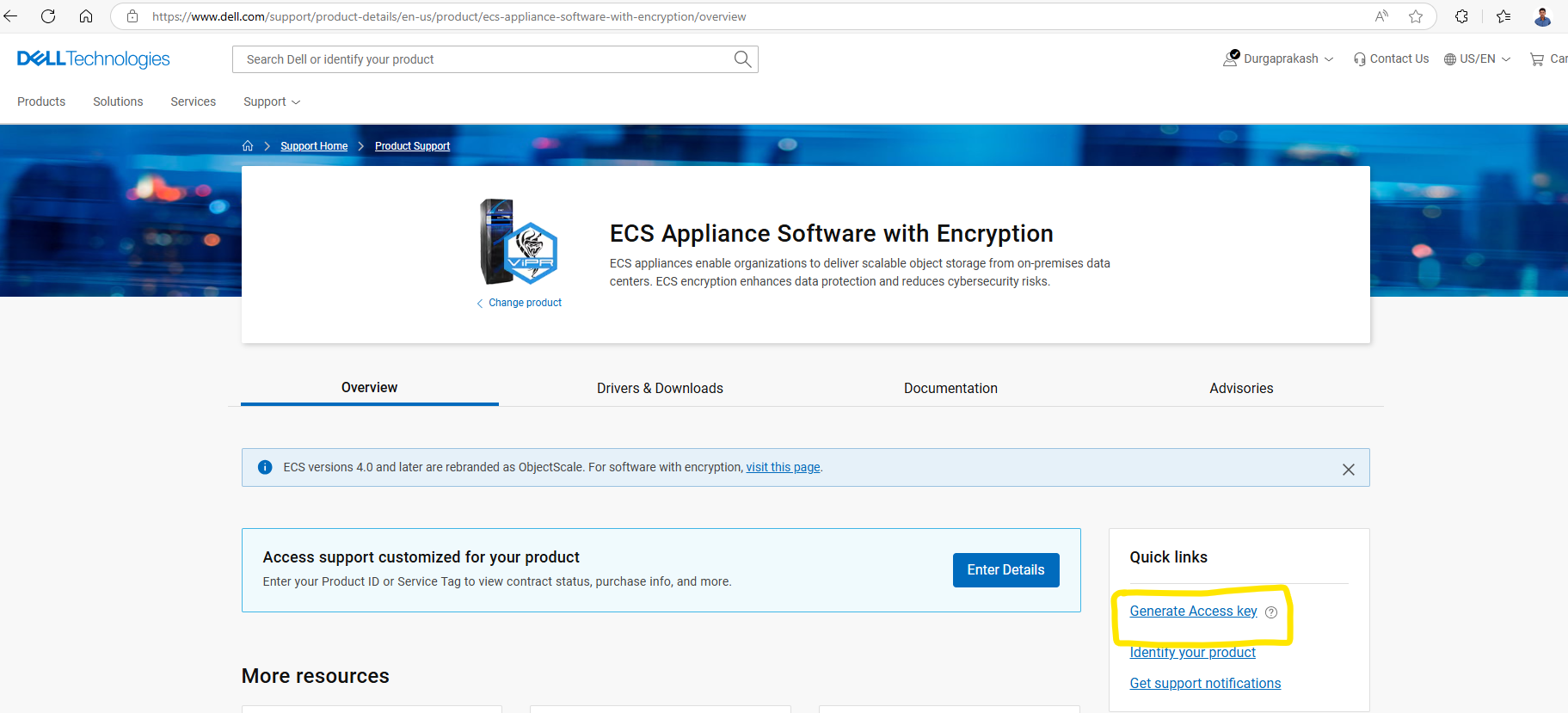Click the search magnifier icon
This screenshot has width=1568, height=713.
(x=742, y=59)
